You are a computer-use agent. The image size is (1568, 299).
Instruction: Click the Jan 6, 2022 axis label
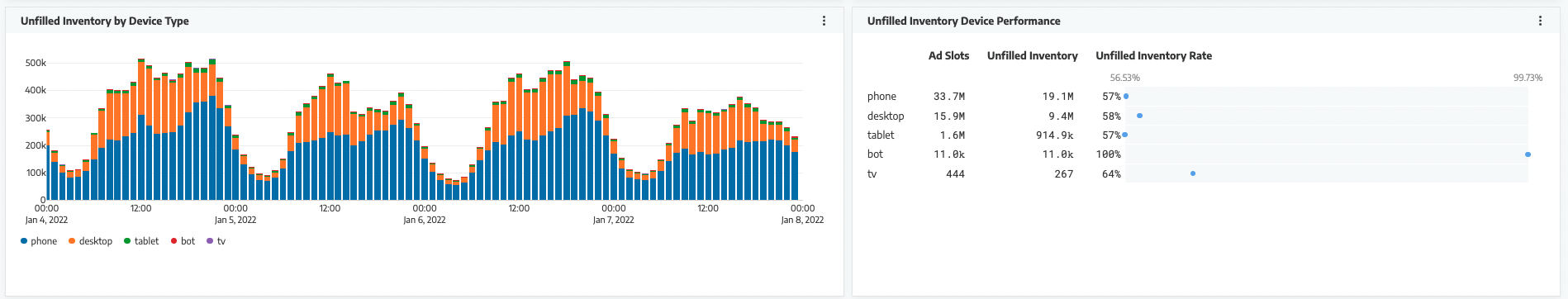tap(425, 220)
